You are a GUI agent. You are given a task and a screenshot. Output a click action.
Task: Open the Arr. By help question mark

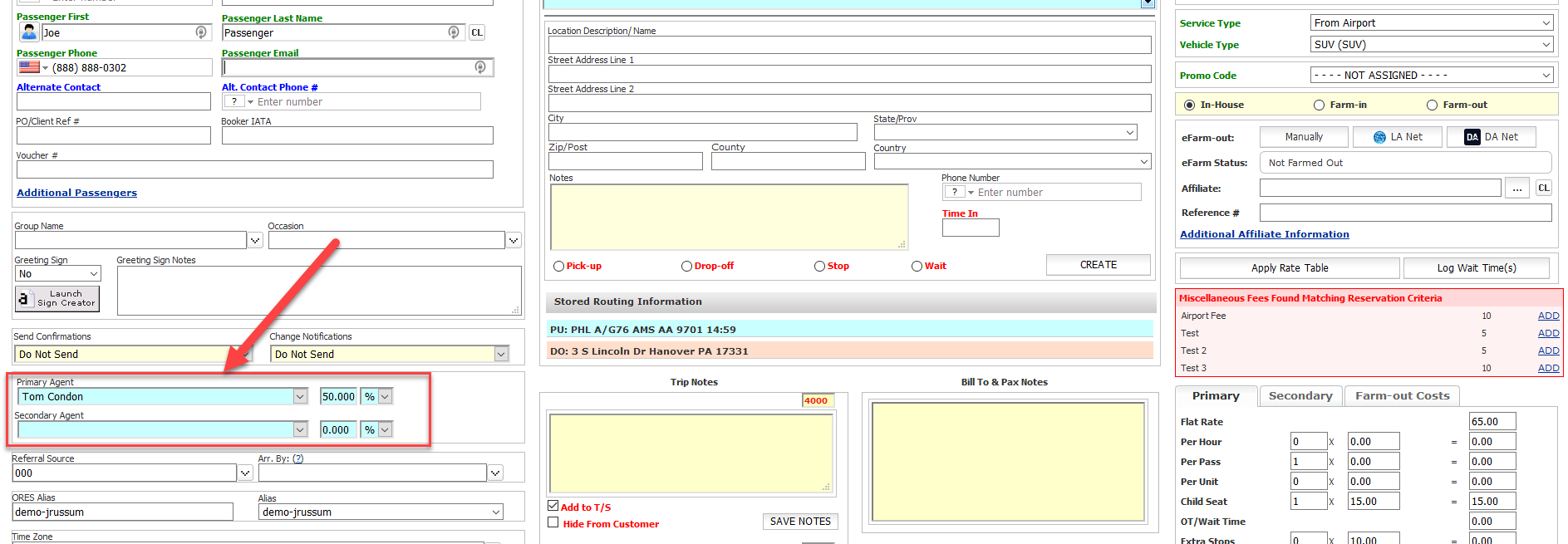298,458
